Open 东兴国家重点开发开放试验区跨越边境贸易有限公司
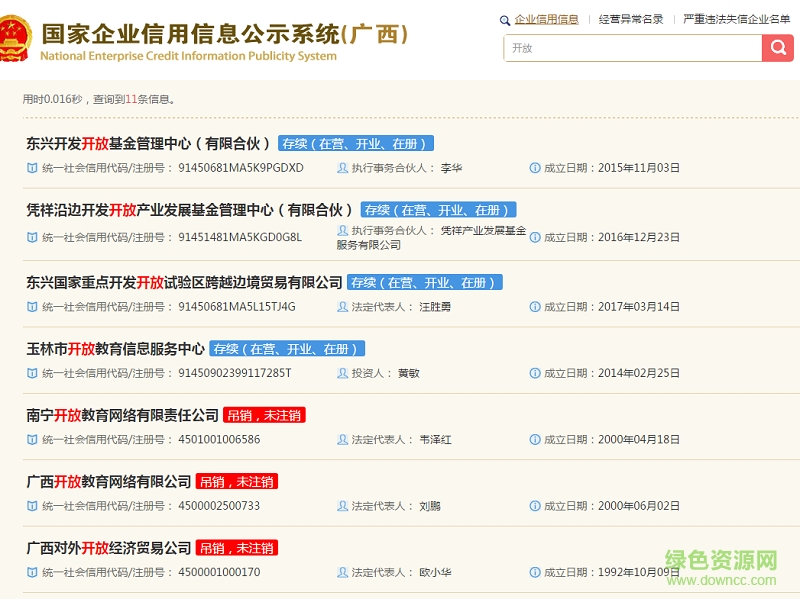The image size is (800, 599). pyautogui.click(x=184, y=282)
